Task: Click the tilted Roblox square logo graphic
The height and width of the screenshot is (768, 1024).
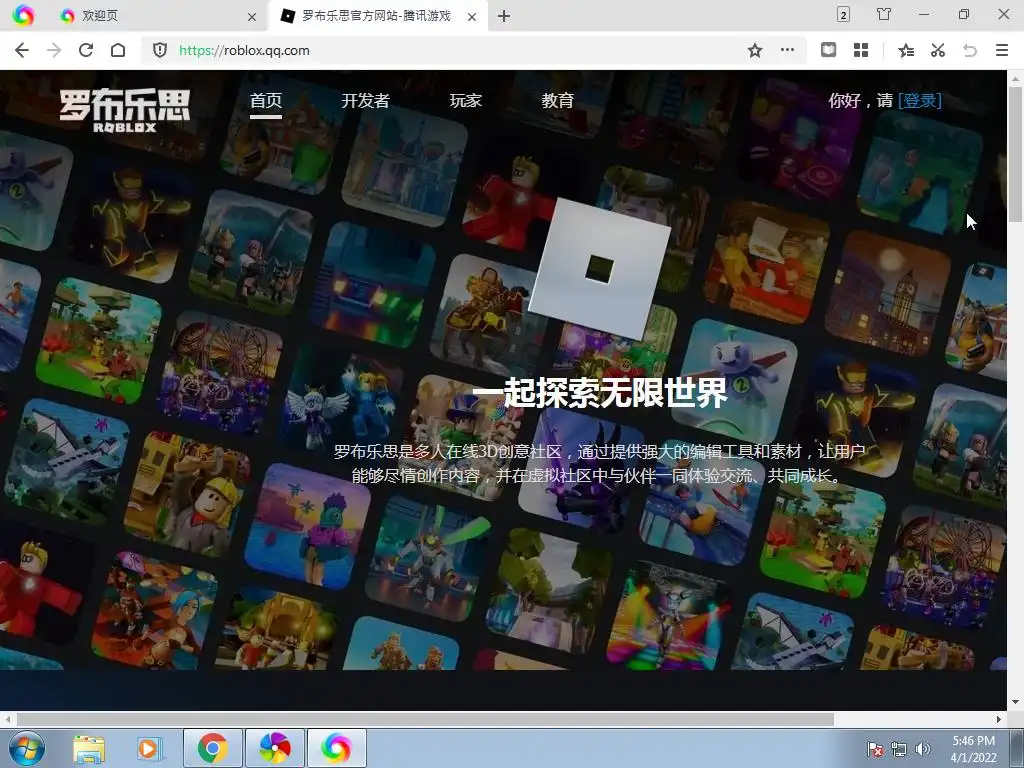Action: [600, 268]
